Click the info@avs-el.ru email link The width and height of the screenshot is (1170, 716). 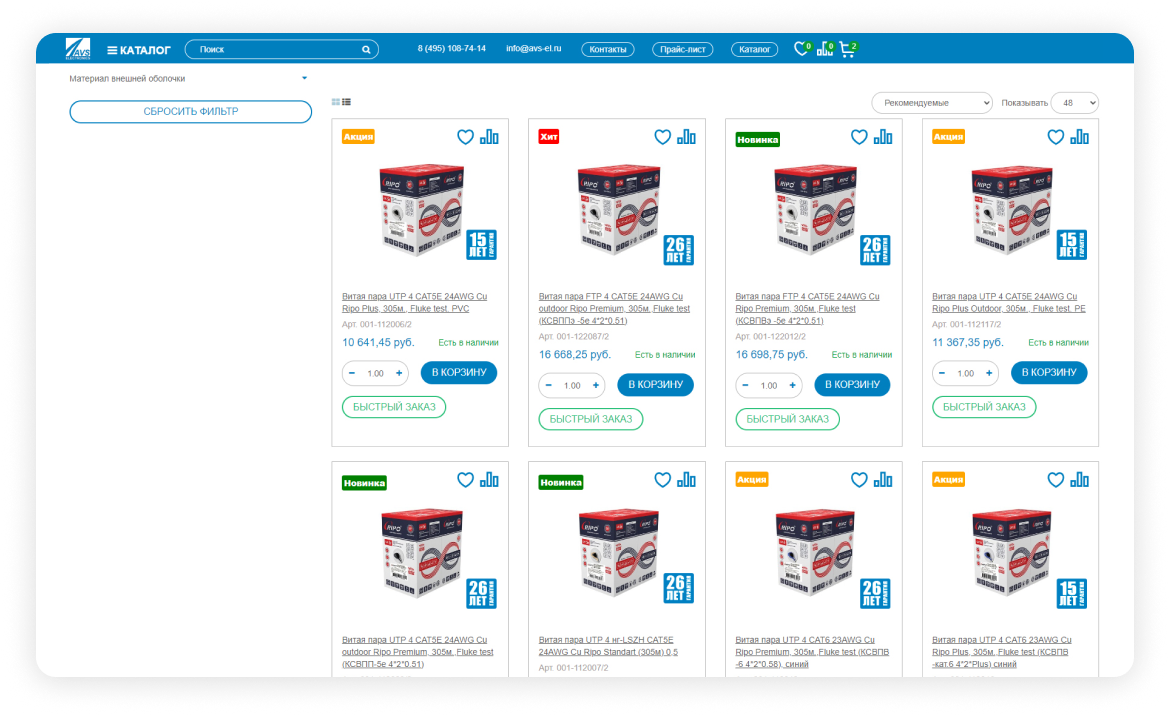(x=534, y=48)
